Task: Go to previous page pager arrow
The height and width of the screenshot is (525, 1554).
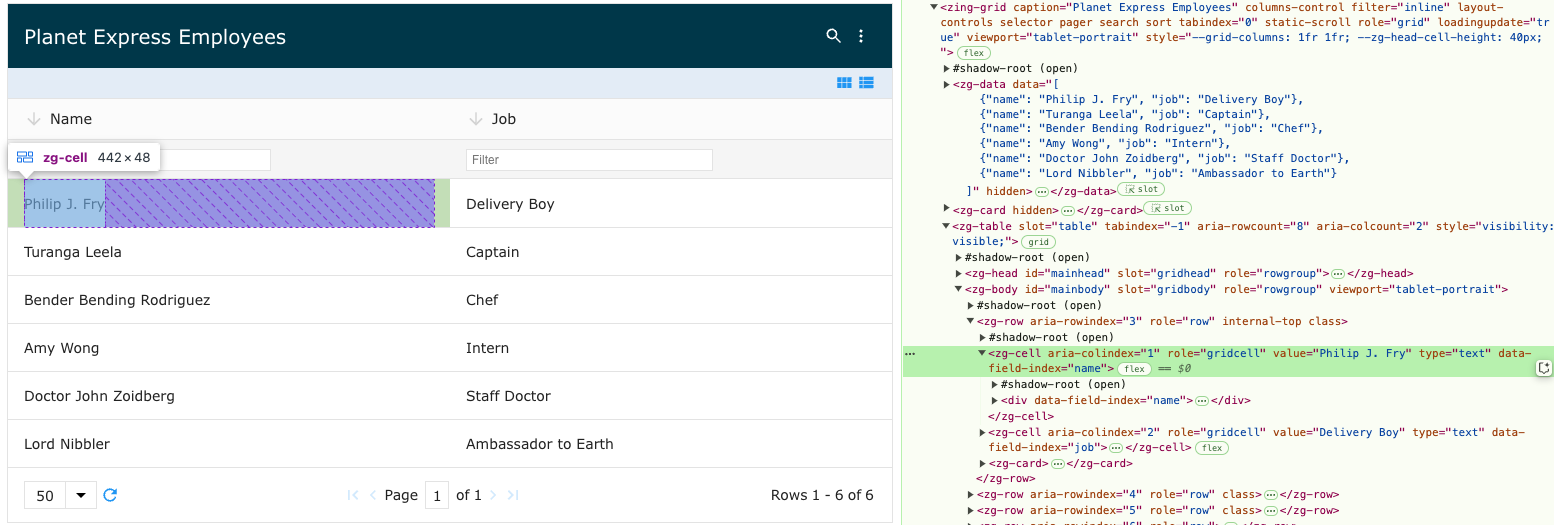Action: (x=373, y=495)
